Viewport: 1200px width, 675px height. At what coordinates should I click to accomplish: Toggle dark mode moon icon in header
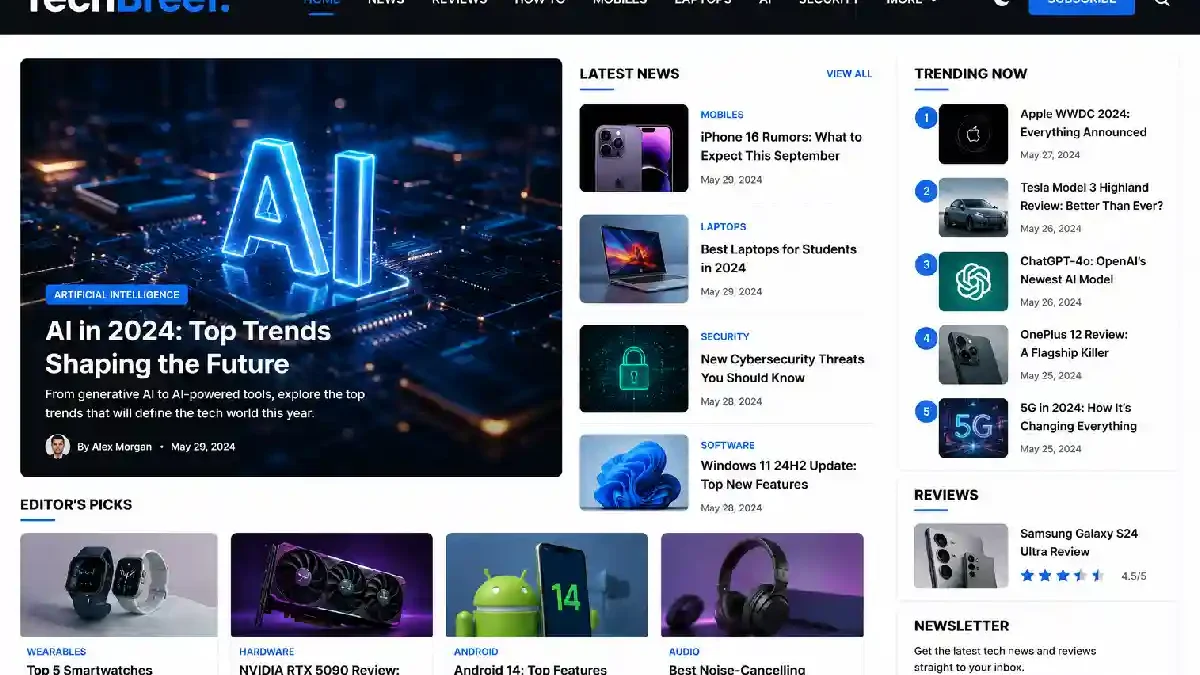1002,2
